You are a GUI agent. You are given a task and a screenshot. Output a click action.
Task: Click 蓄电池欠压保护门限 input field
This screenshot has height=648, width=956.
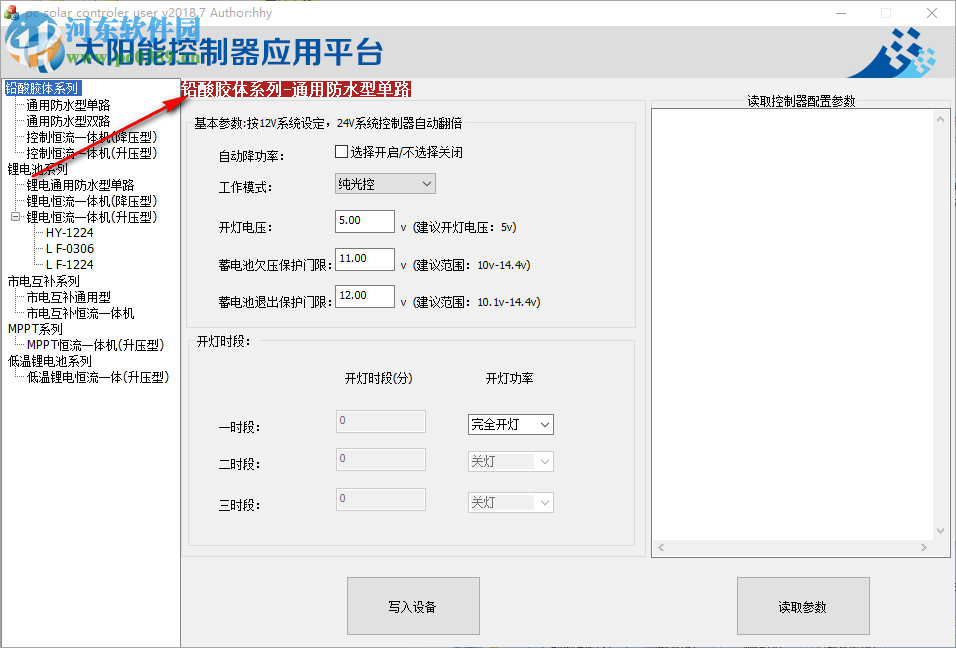(365, 258)
